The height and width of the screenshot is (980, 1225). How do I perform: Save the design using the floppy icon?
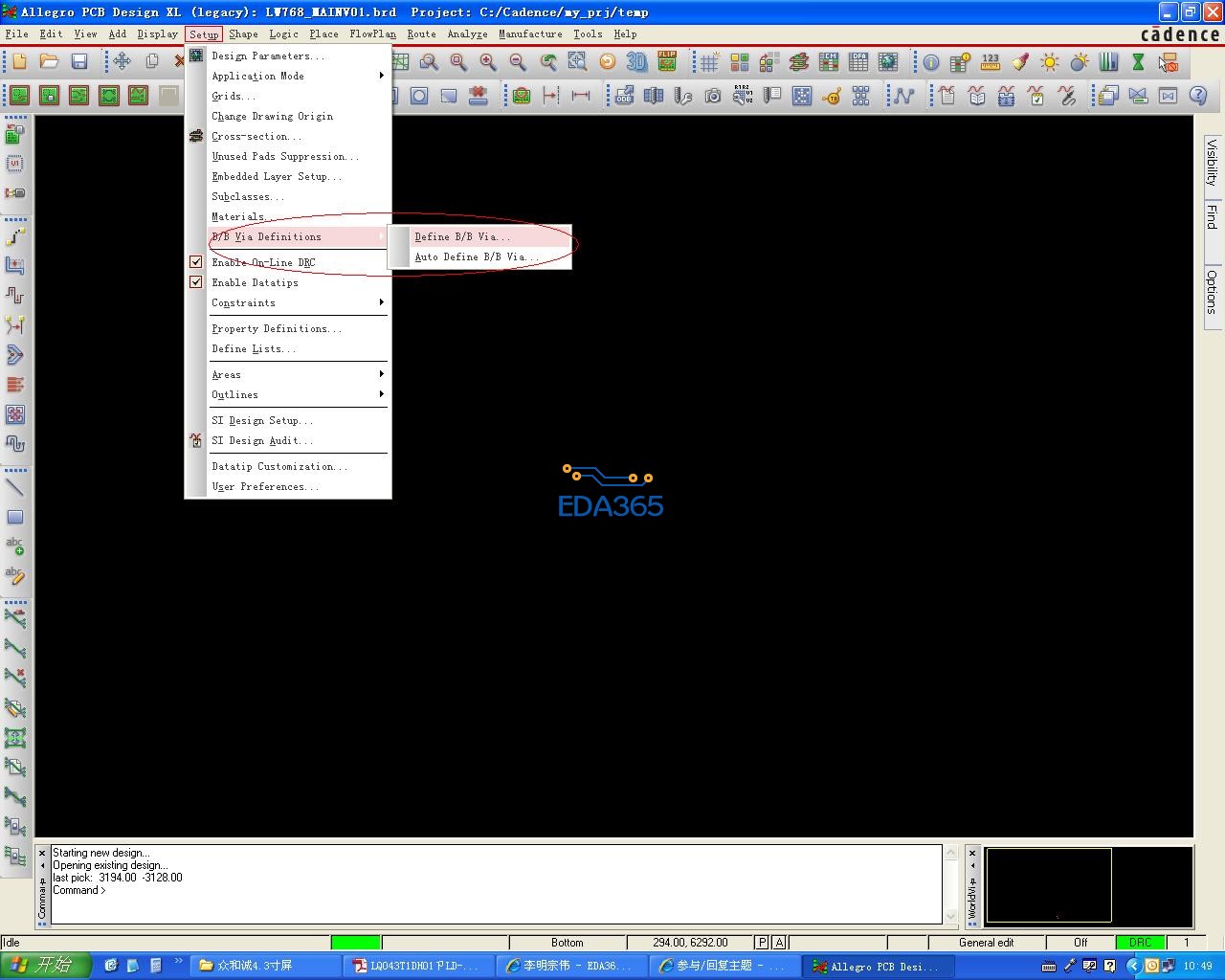[79, 62]
